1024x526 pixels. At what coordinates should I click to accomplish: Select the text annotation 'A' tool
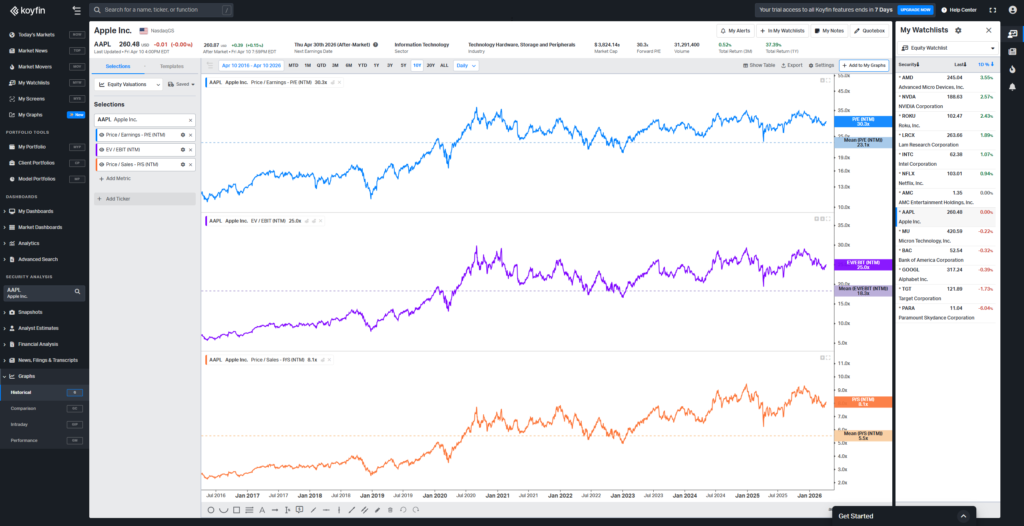coord(262,510)
